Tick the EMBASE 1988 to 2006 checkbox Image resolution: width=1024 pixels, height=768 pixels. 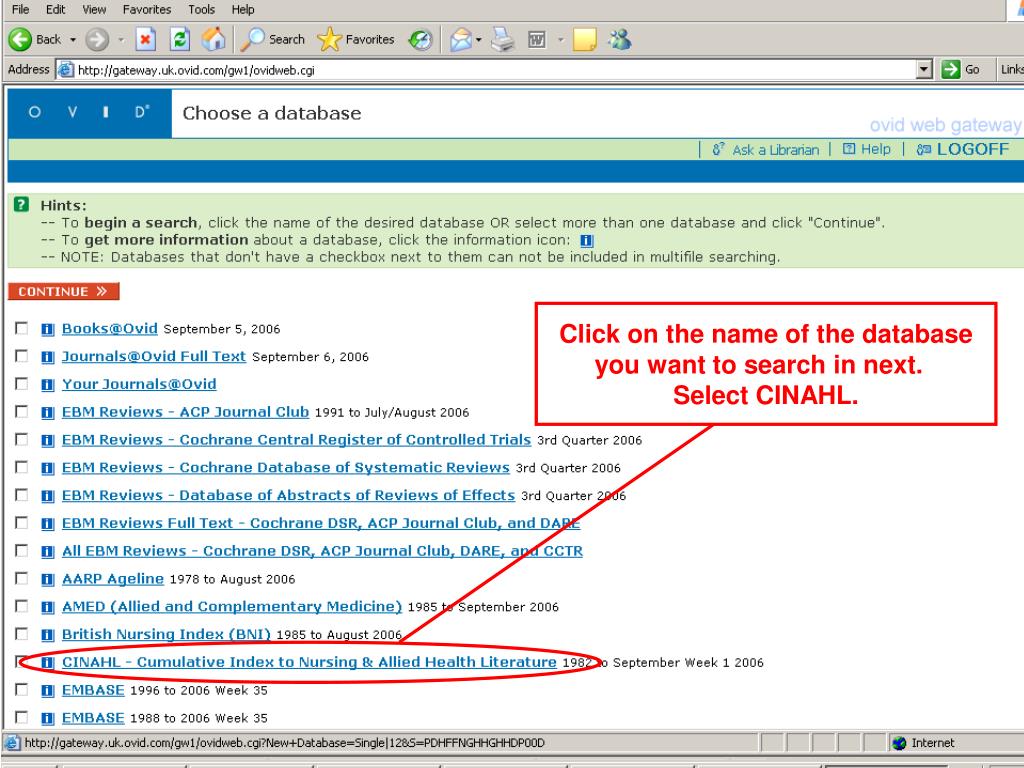pos(22,717)
